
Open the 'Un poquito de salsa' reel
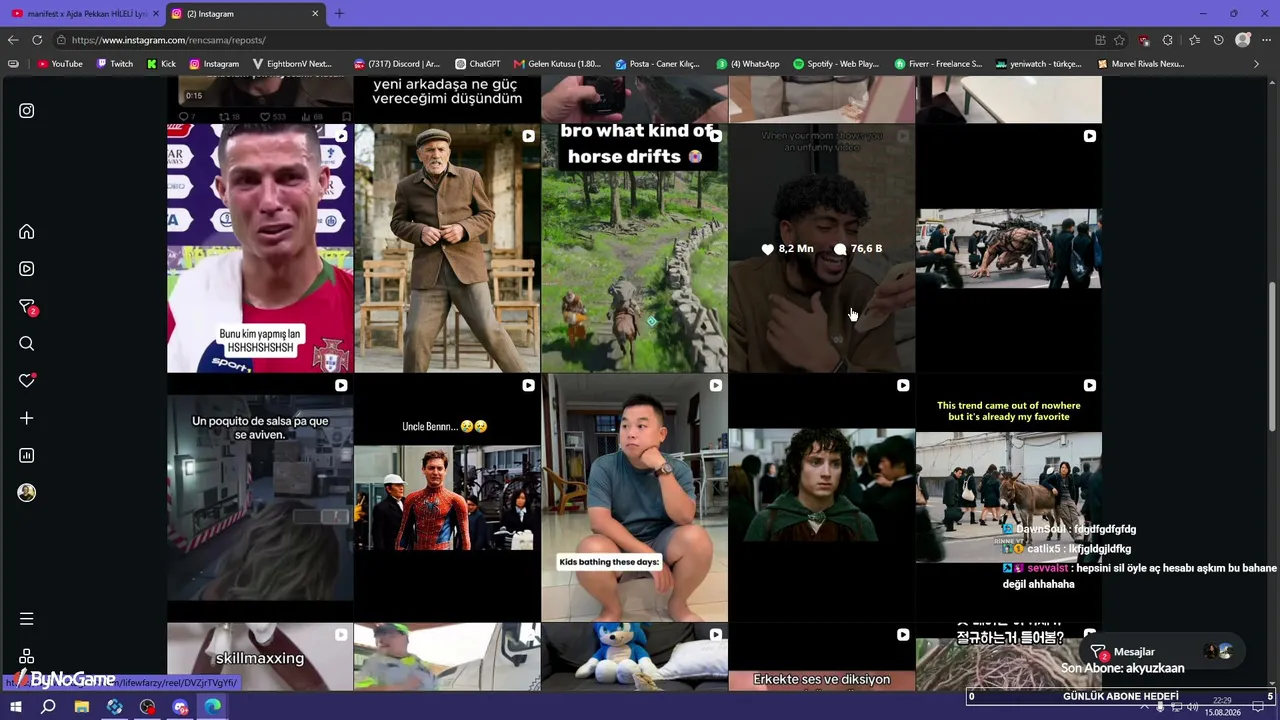[x=260, y=498]
